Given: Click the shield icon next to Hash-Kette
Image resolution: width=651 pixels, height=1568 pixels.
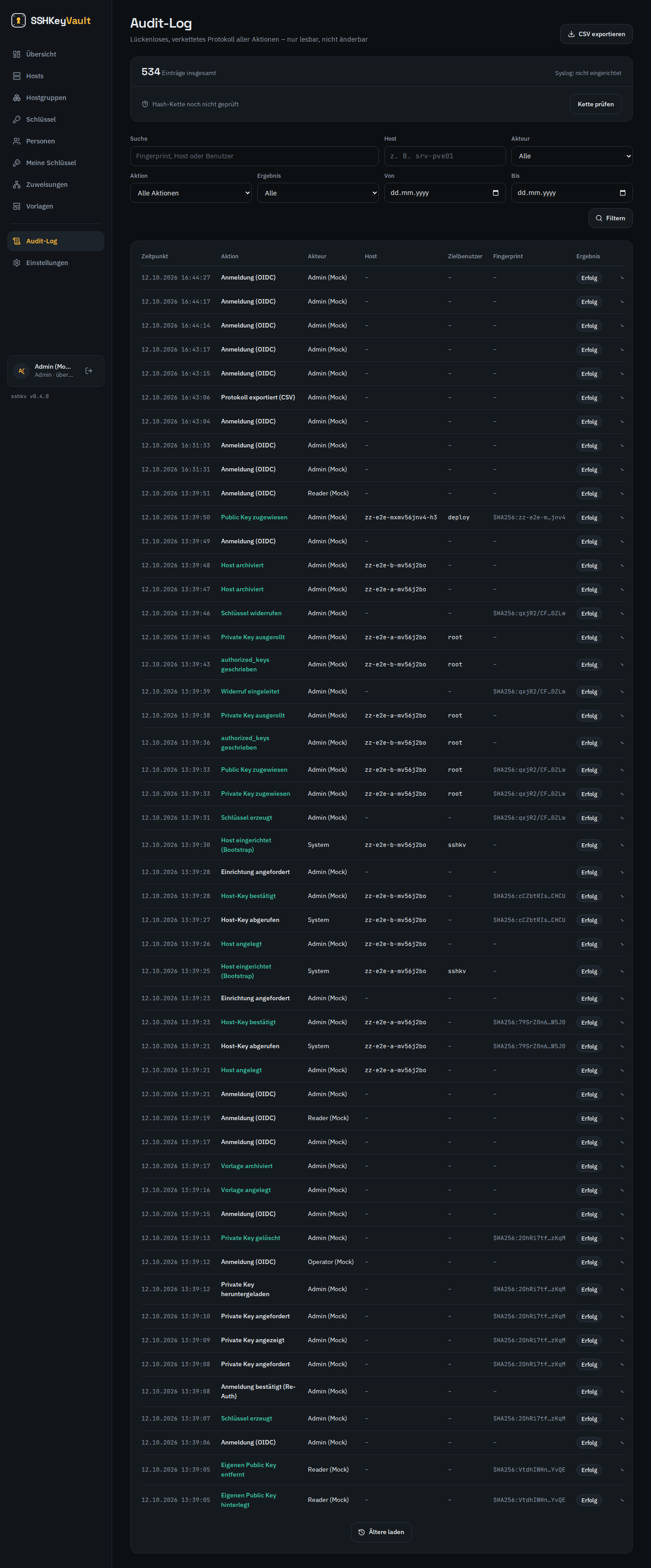Looking at the screenshot, I should point(145,104).
